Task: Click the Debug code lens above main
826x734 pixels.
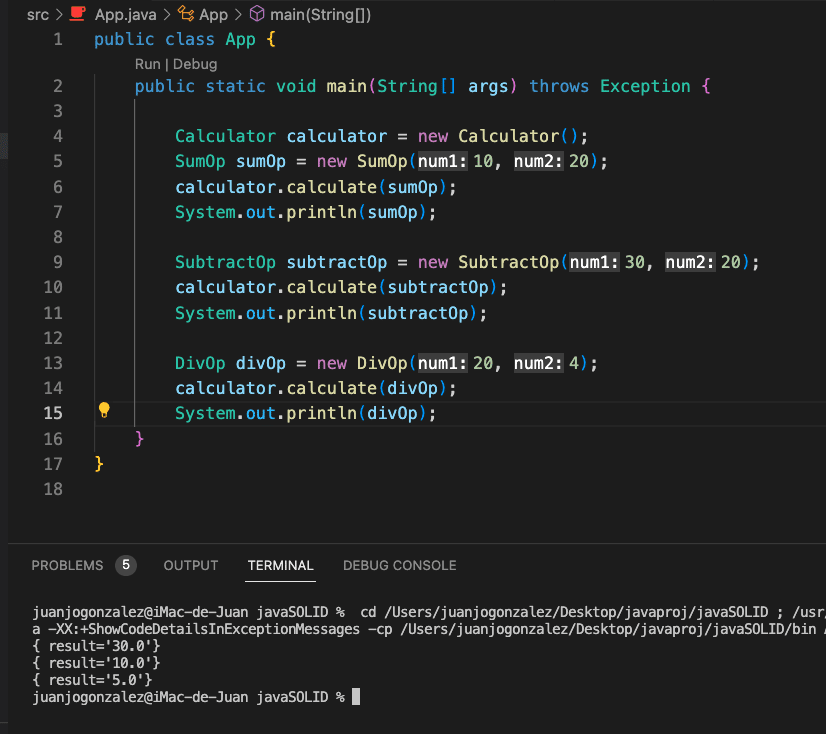Action: pyautogui.click(x=195, y=64)
